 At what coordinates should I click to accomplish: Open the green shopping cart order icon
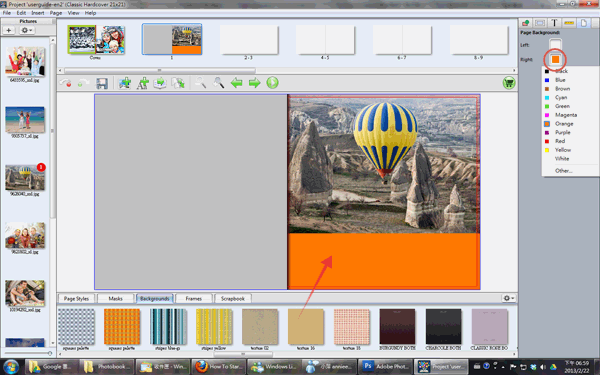[x=509, y=83]
